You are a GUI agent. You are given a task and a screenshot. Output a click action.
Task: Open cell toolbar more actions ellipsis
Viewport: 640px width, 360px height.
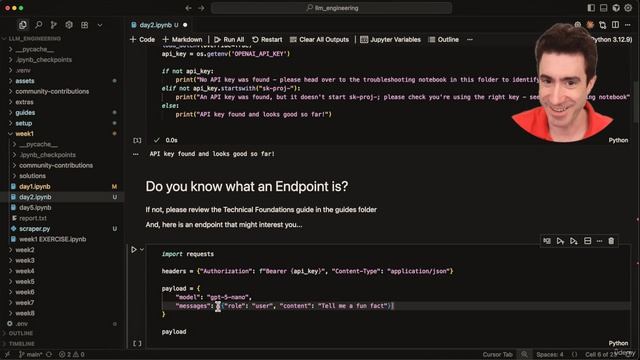click(x=599, y=241)
